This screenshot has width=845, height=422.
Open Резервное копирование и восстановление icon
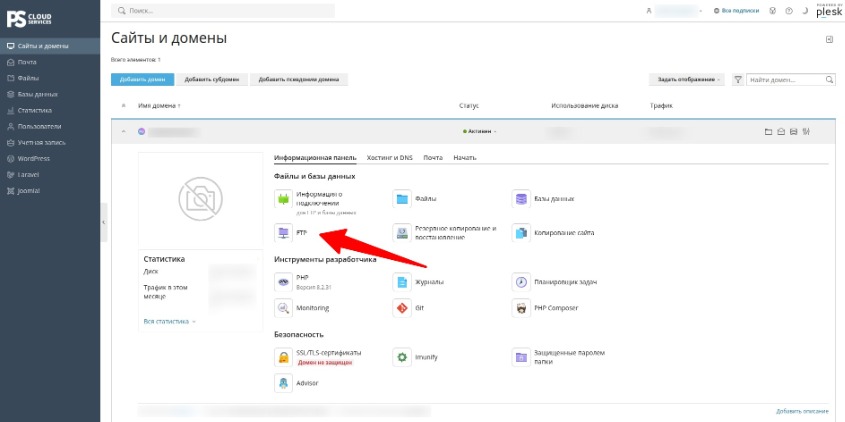pyautogui.click(x=401, y=233)
